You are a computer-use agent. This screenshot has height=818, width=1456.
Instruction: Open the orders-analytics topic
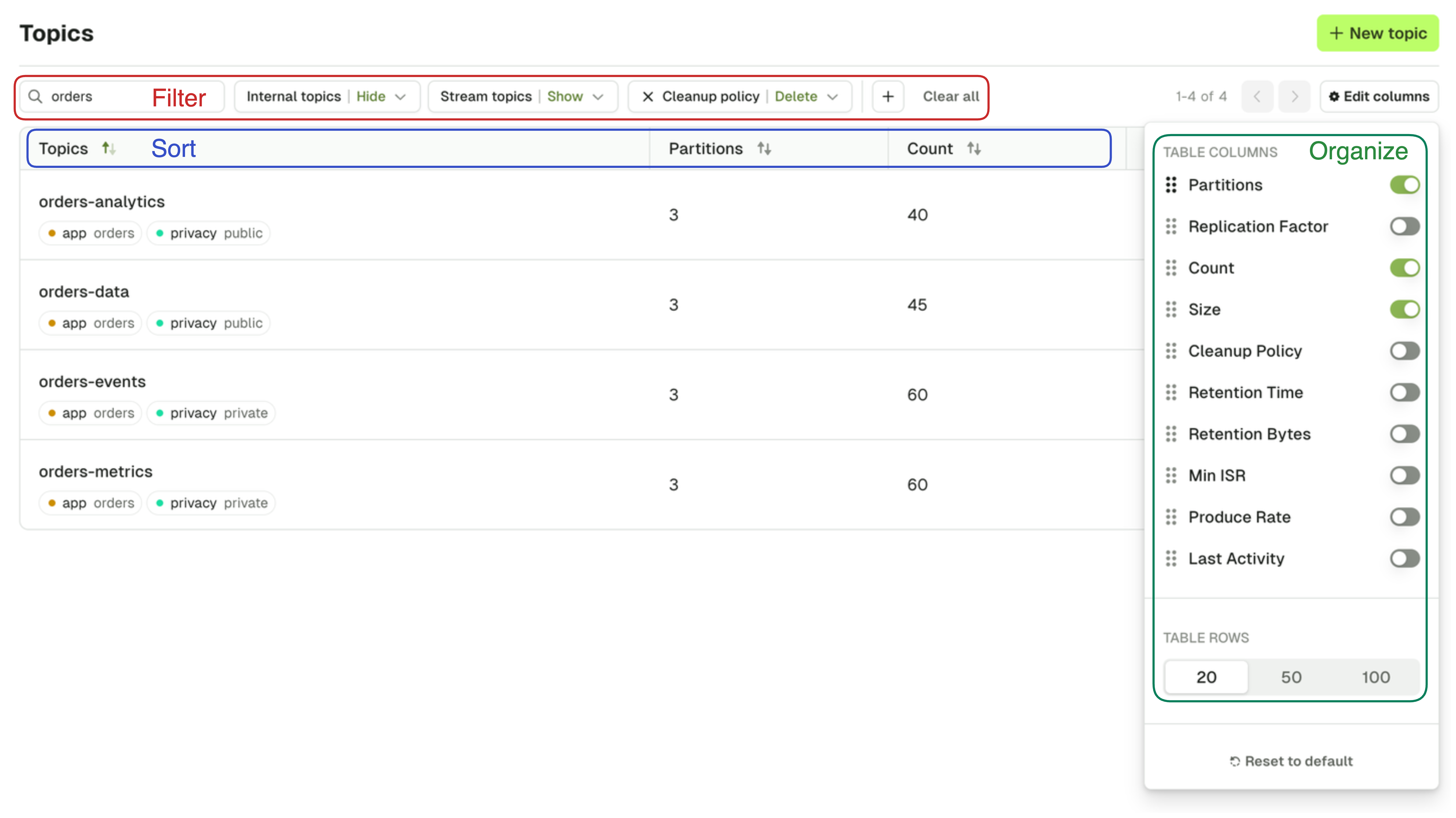(102, 202)
